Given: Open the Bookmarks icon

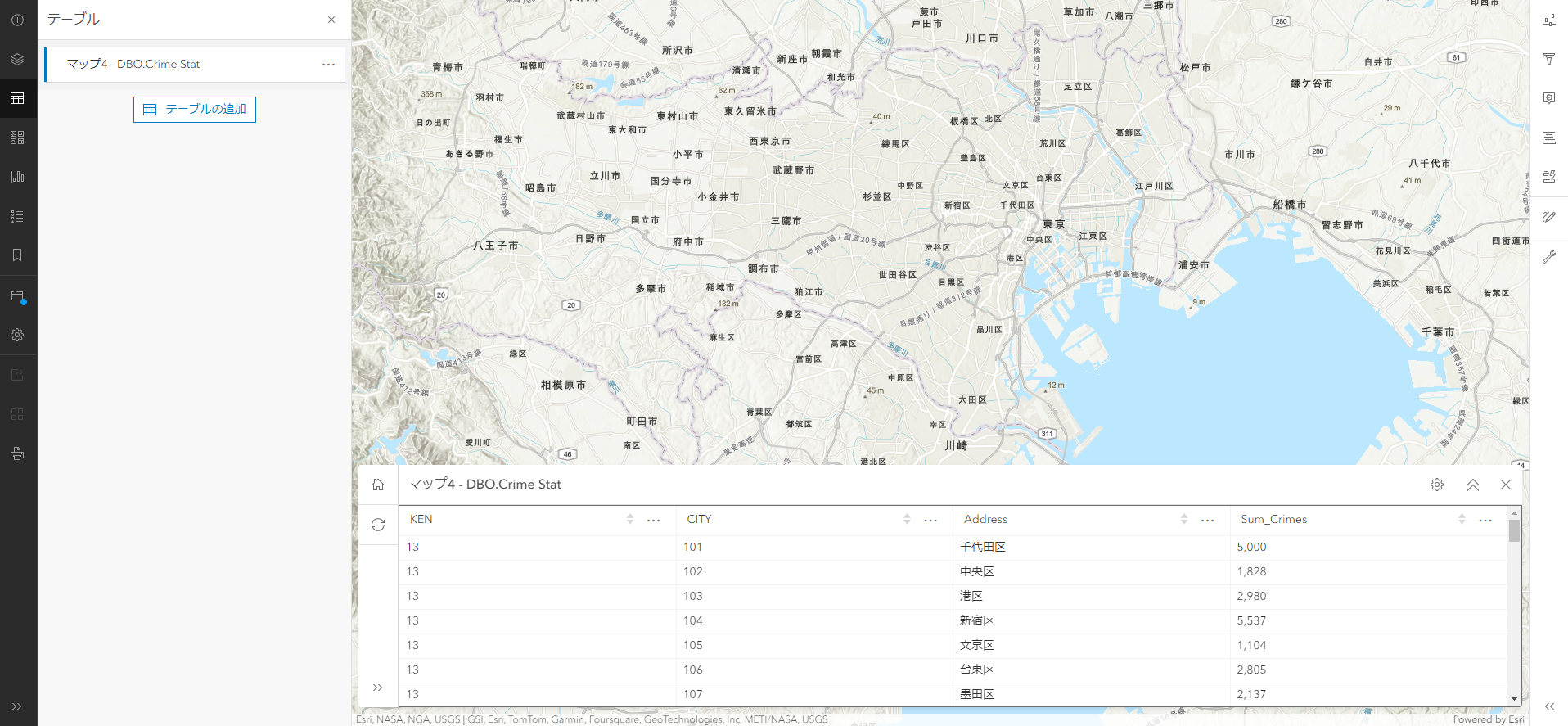Looking at the screenshot, I should [17, 255].
